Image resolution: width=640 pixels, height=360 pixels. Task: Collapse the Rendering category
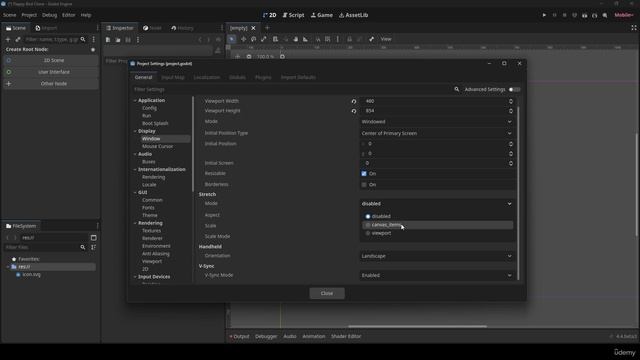coord(135,223)
